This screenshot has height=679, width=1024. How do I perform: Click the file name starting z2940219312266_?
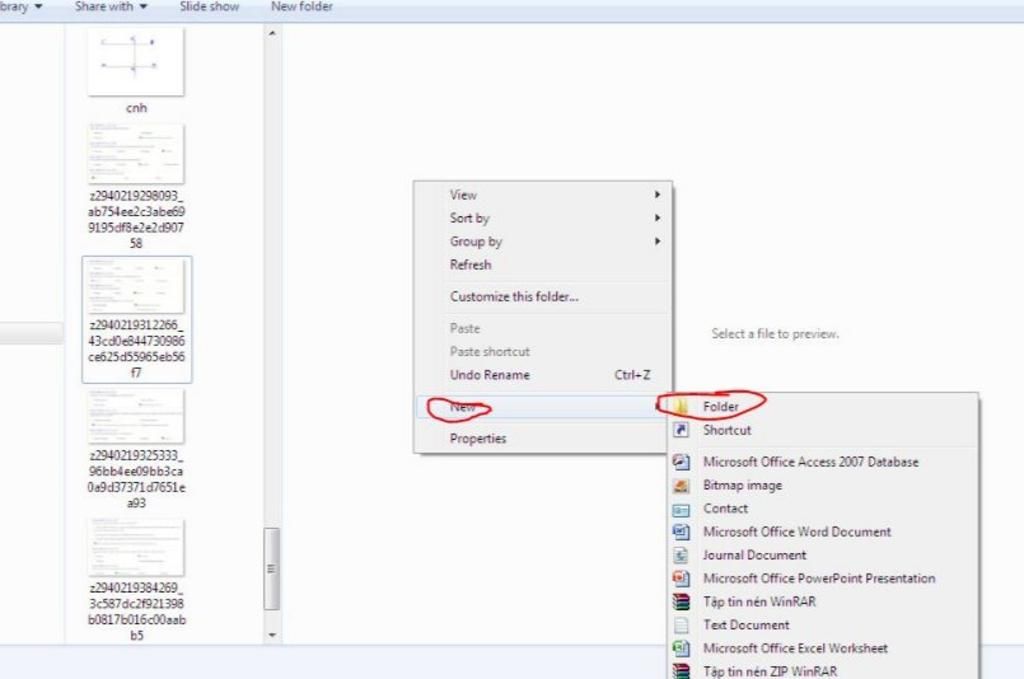pyautogui.click(x=136, y=349)
